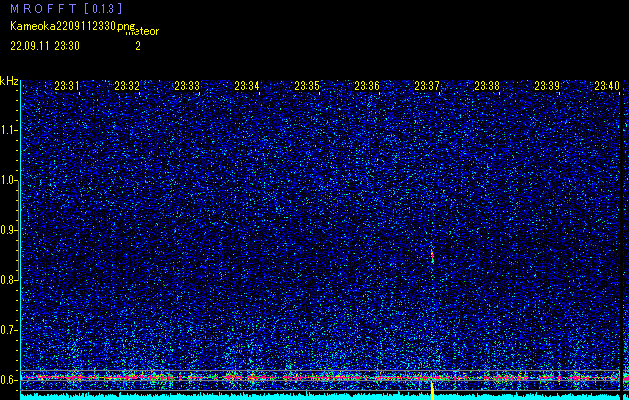
Task: Click the 23:34 time label
Action: [247, 86]
